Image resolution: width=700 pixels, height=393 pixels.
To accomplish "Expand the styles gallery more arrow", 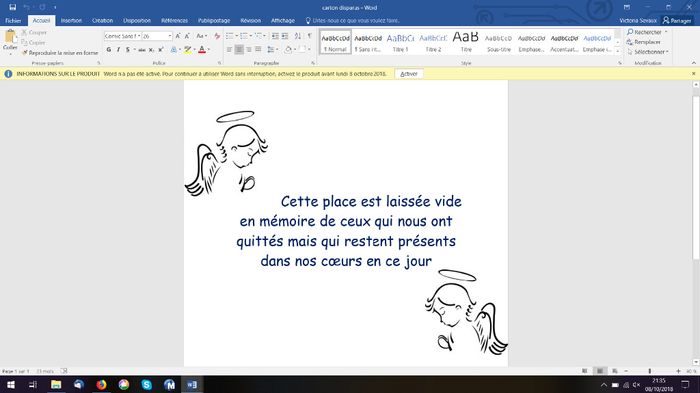I will 617,52.
